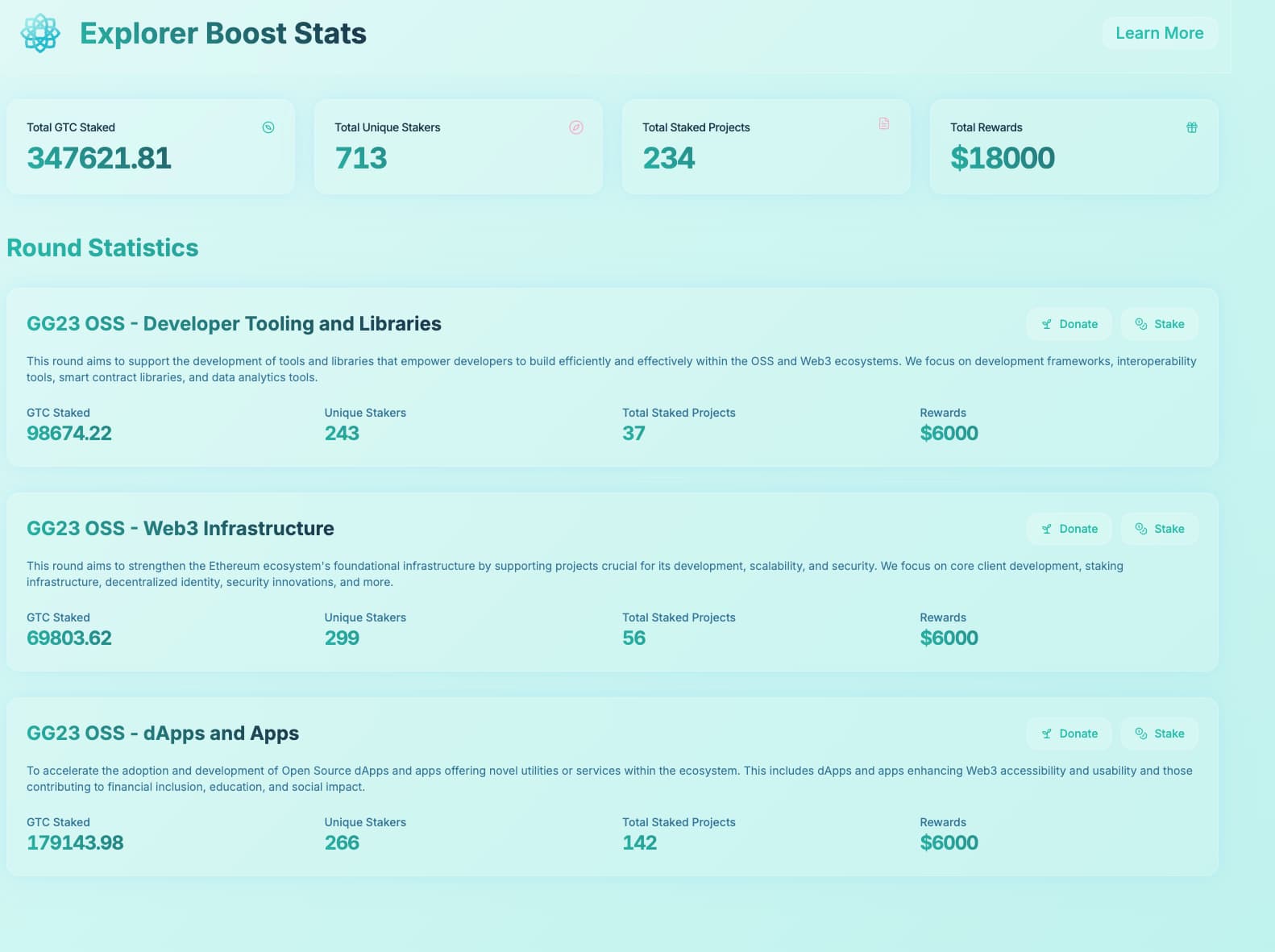The image size is (1275, 952).
Task: Click the 142 Total Staked Projects value
Action: tap(640, 842)
